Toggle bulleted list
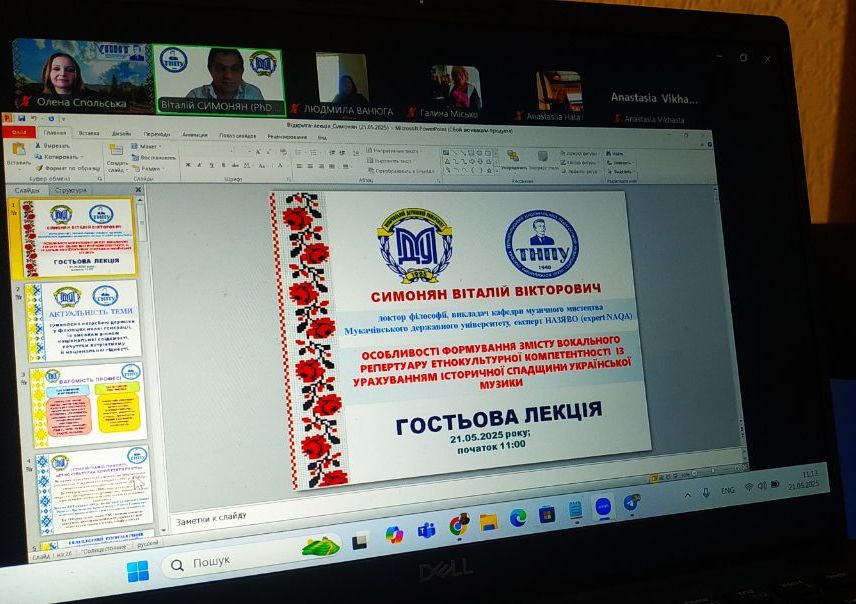This screenshot has height=604, width=856. (x=298, y=153)
